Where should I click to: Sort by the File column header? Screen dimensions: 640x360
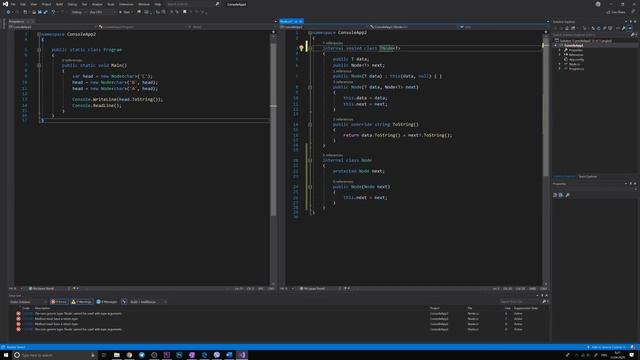(x=470, y=308)
